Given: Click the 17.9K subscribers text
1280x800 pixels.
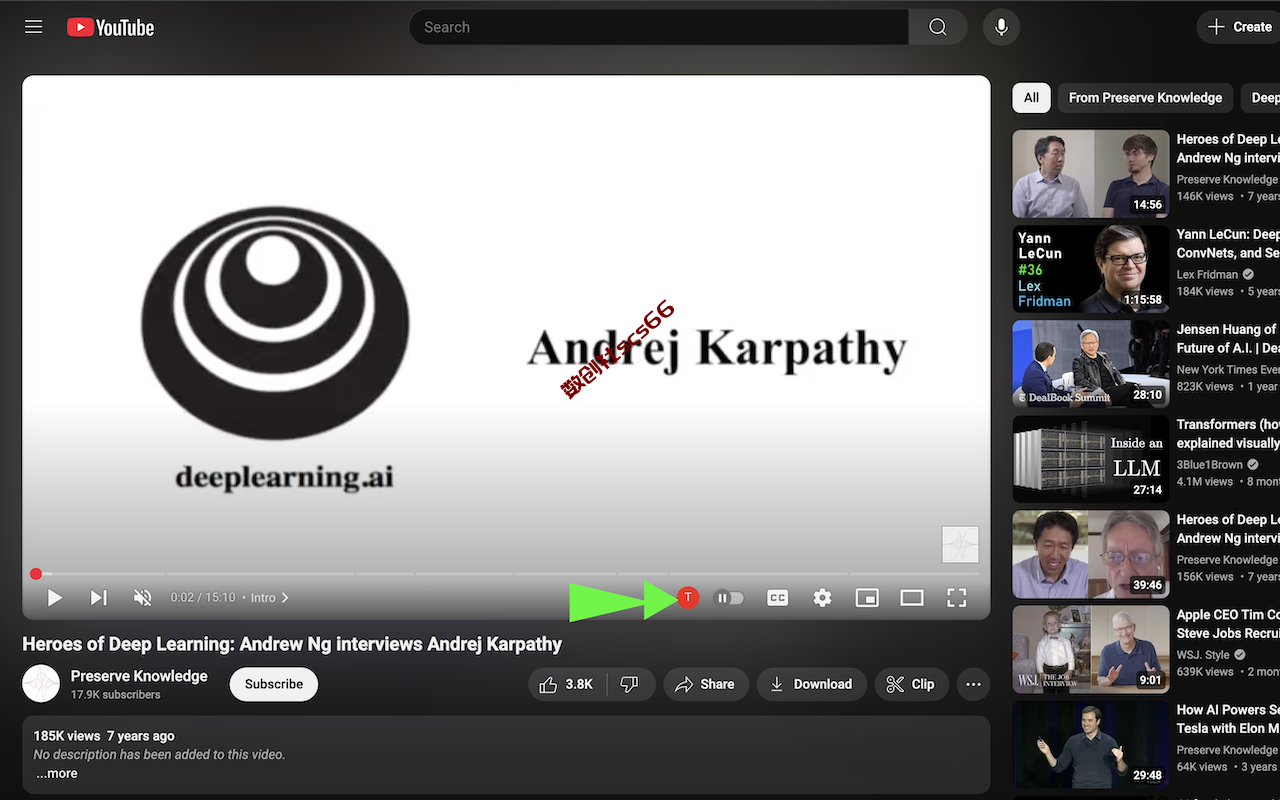Looking at the screenshot, I should (116, 695).
